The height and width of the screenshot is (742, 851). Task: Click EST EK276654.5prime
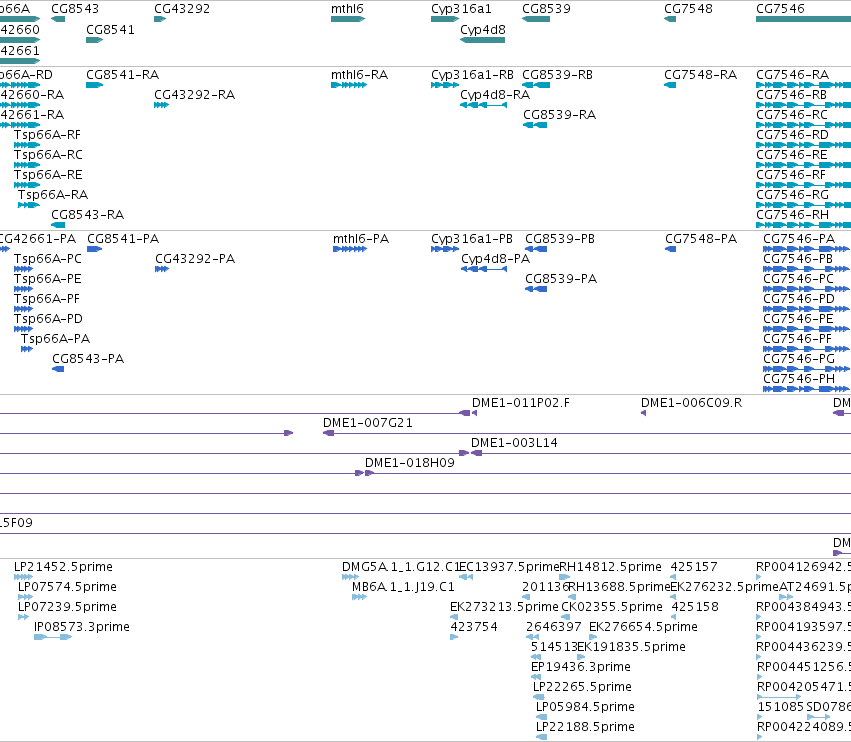[643, 627]
